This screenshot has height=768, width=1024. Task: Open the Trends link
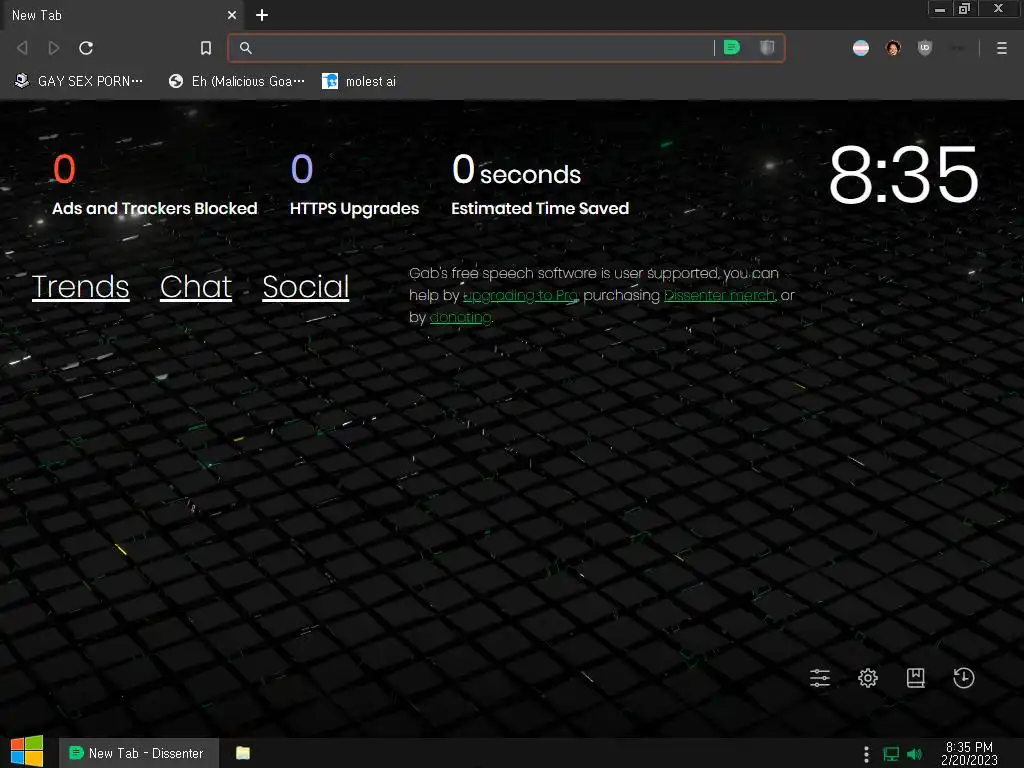click(80, 287)
